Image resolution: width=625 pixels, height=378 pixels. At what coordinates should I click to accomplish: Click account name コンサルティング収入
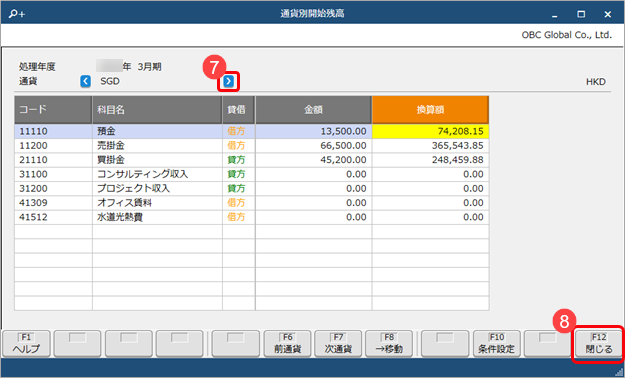tap(143, 174)
